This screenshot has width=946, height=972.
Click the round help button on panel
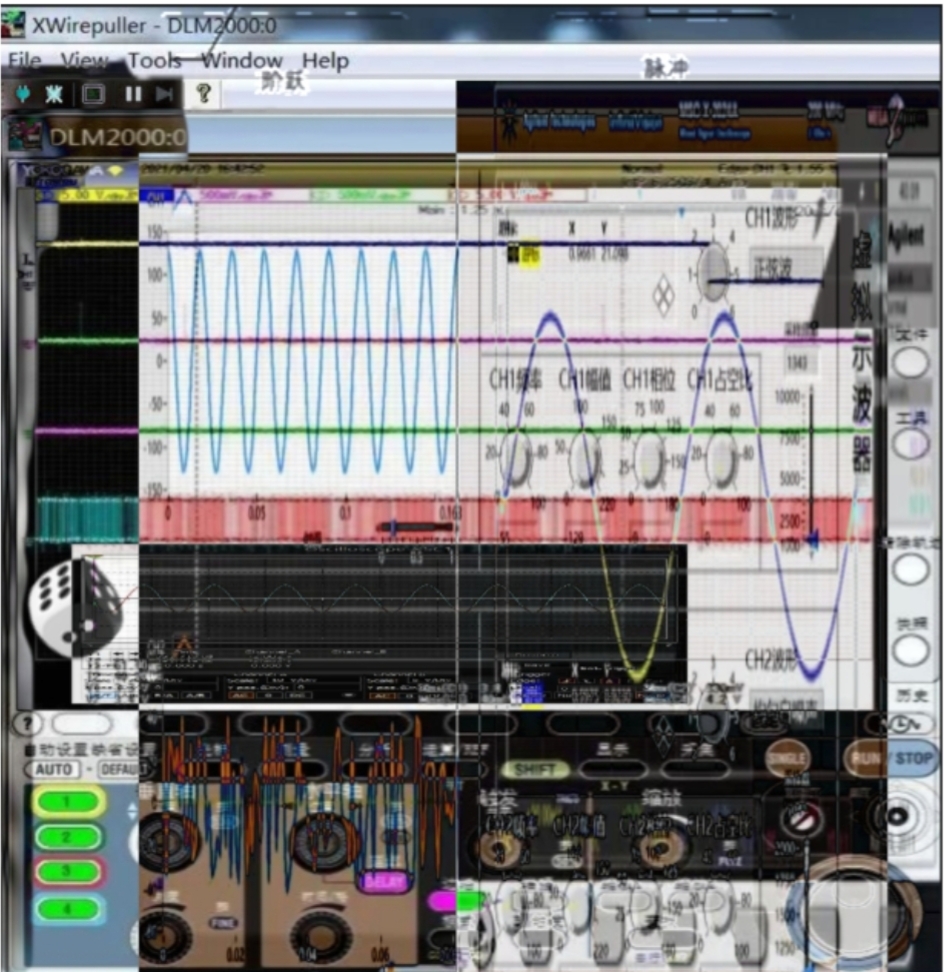(24, 724)
